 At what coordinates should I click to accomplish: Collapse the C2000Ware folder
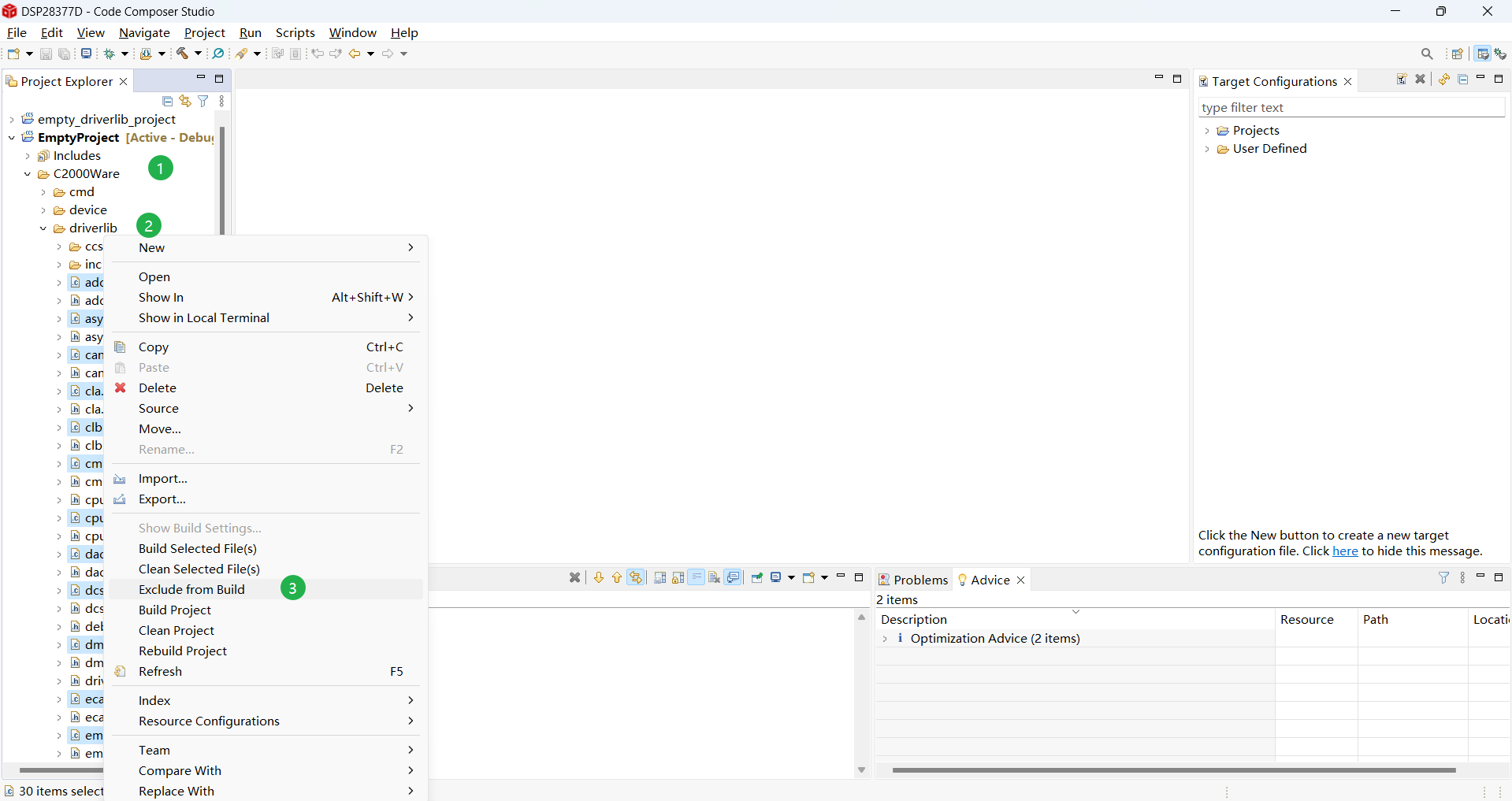pos(28,174)
